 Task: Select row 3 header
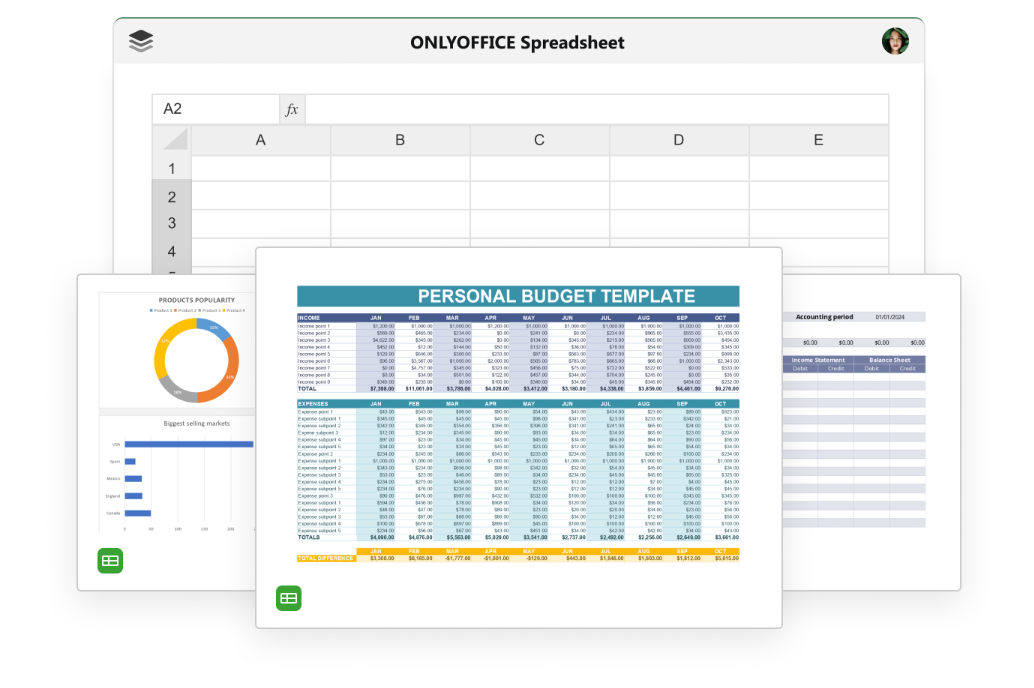tap(171, 223)
